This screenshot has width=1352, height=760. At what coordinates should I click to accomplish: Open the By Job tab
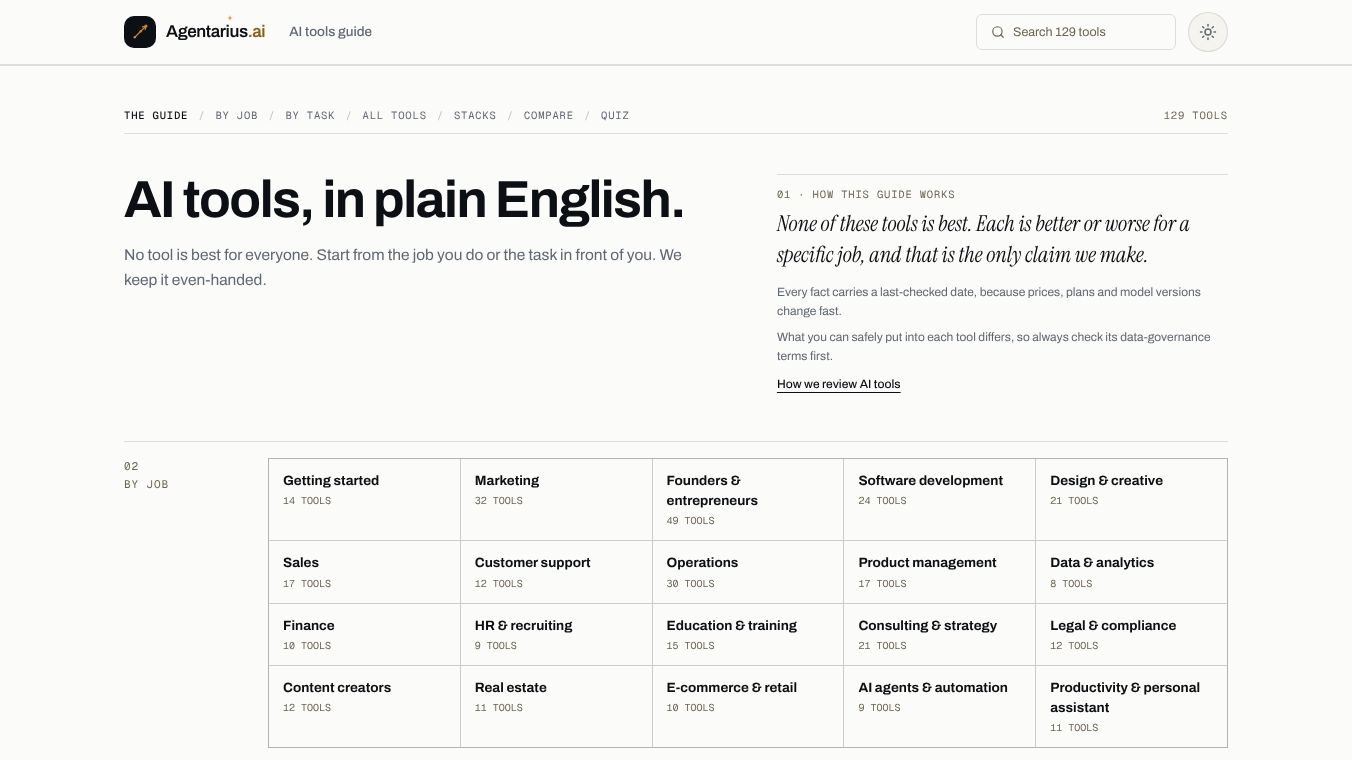[237, 116]
